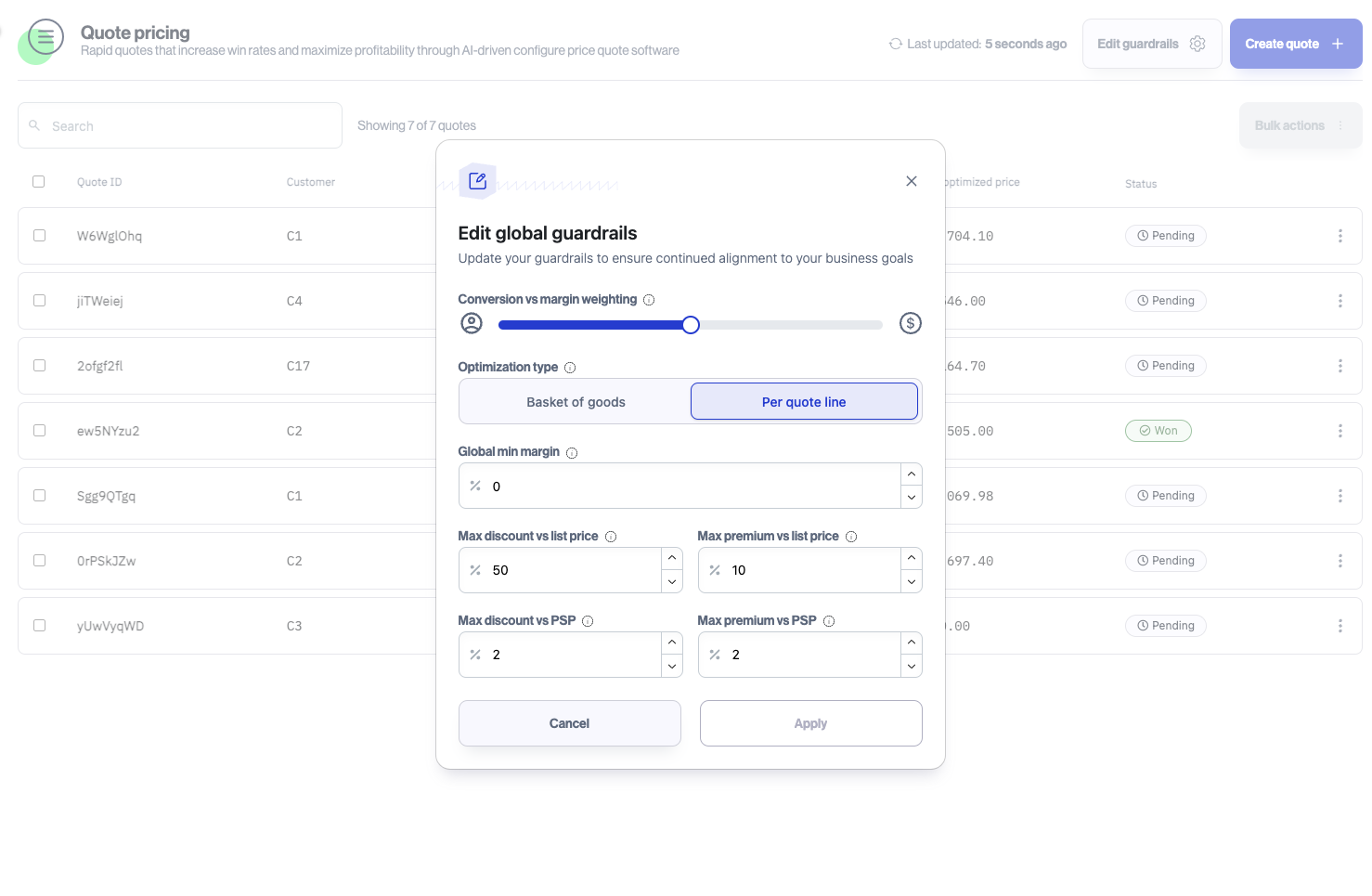Click the customer conversion icon left of slider
The image size is (1372, 896).
point(472,323)
